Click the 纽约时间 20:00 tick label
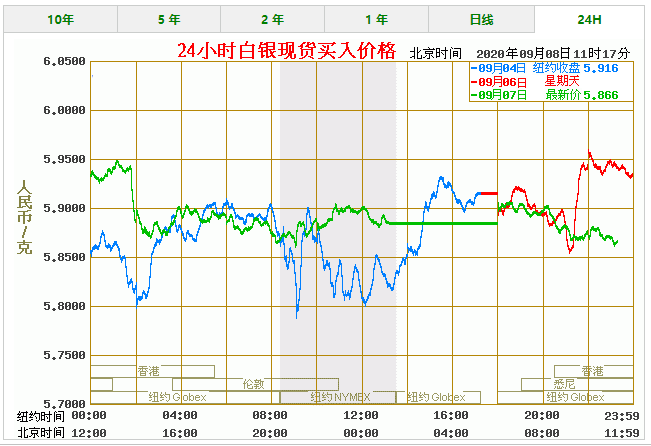The width and height of the screenshot is (651, 446). tap(542, 415)
